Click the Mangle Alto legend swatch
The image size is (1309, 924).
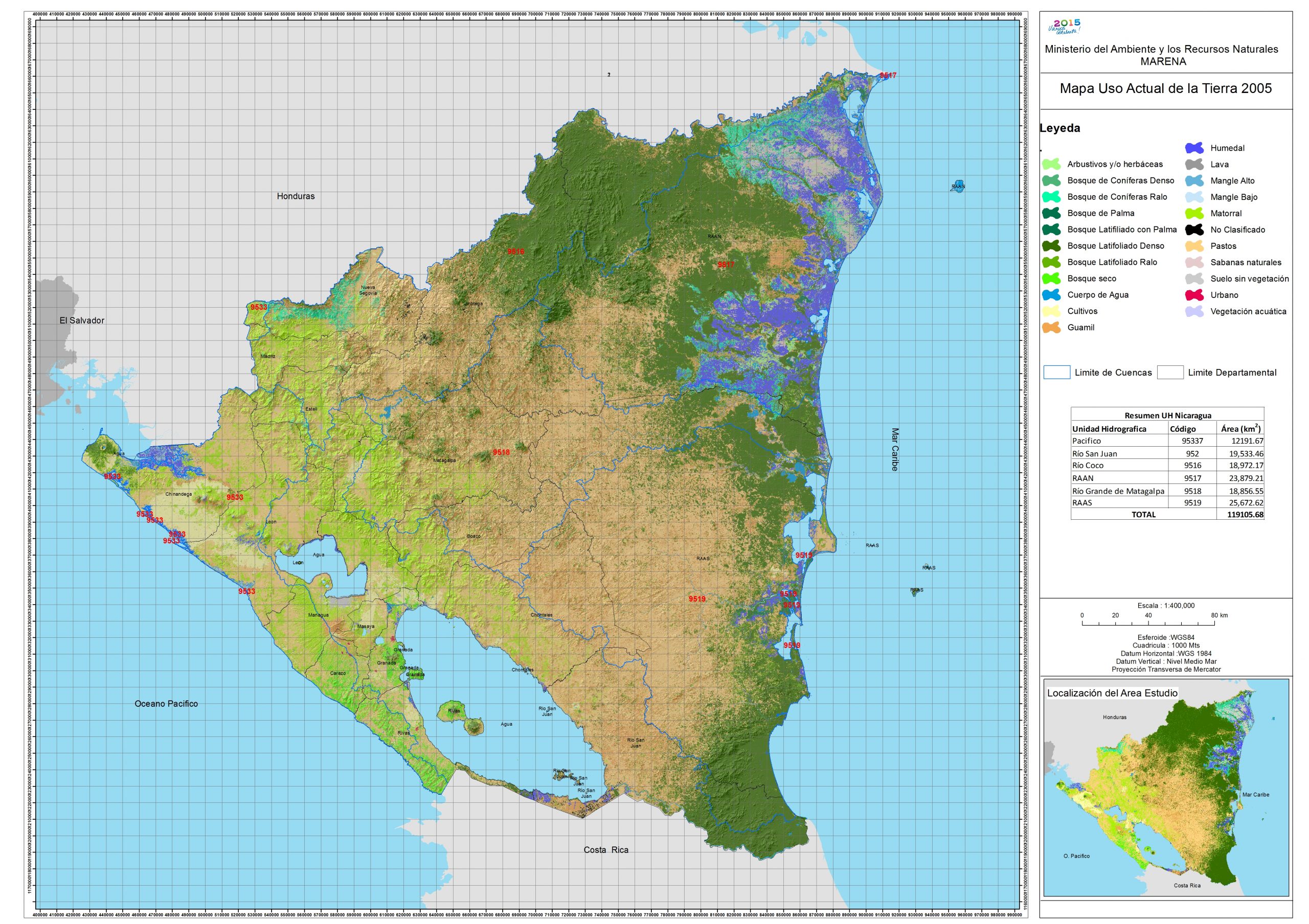[1194, 180]
